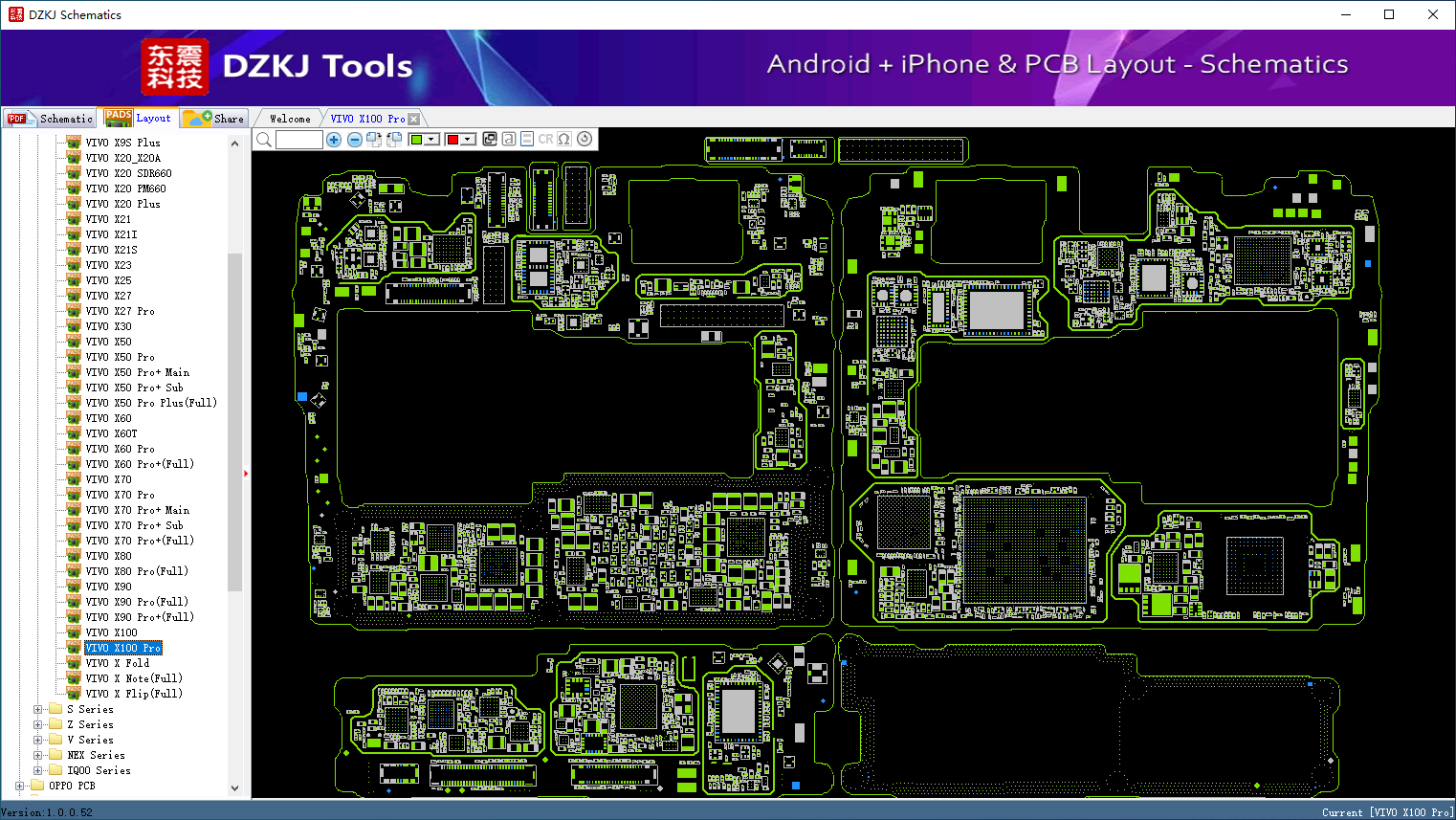Click the DZKJ Schematics title bar app icon
The image size is (1456, 820).
click(15, 14)
